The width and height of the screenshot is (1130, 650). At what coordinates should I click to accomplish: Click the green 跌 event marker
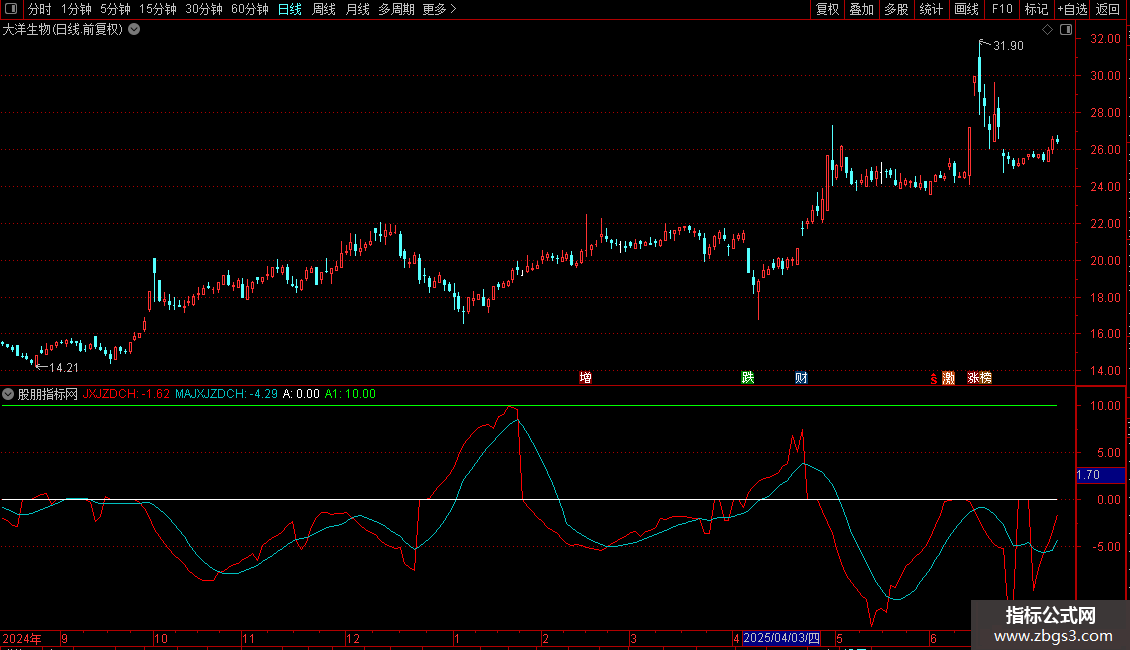click(747, 378)
